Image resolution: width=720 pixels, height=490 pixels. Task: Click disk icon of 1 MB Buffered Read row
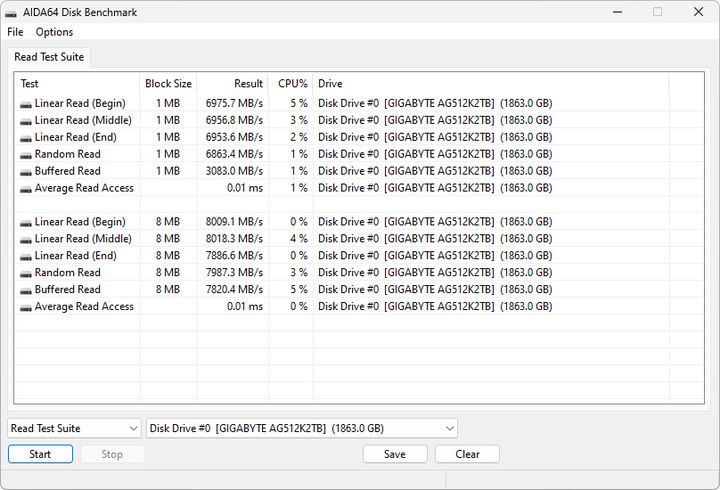point(26,173)
